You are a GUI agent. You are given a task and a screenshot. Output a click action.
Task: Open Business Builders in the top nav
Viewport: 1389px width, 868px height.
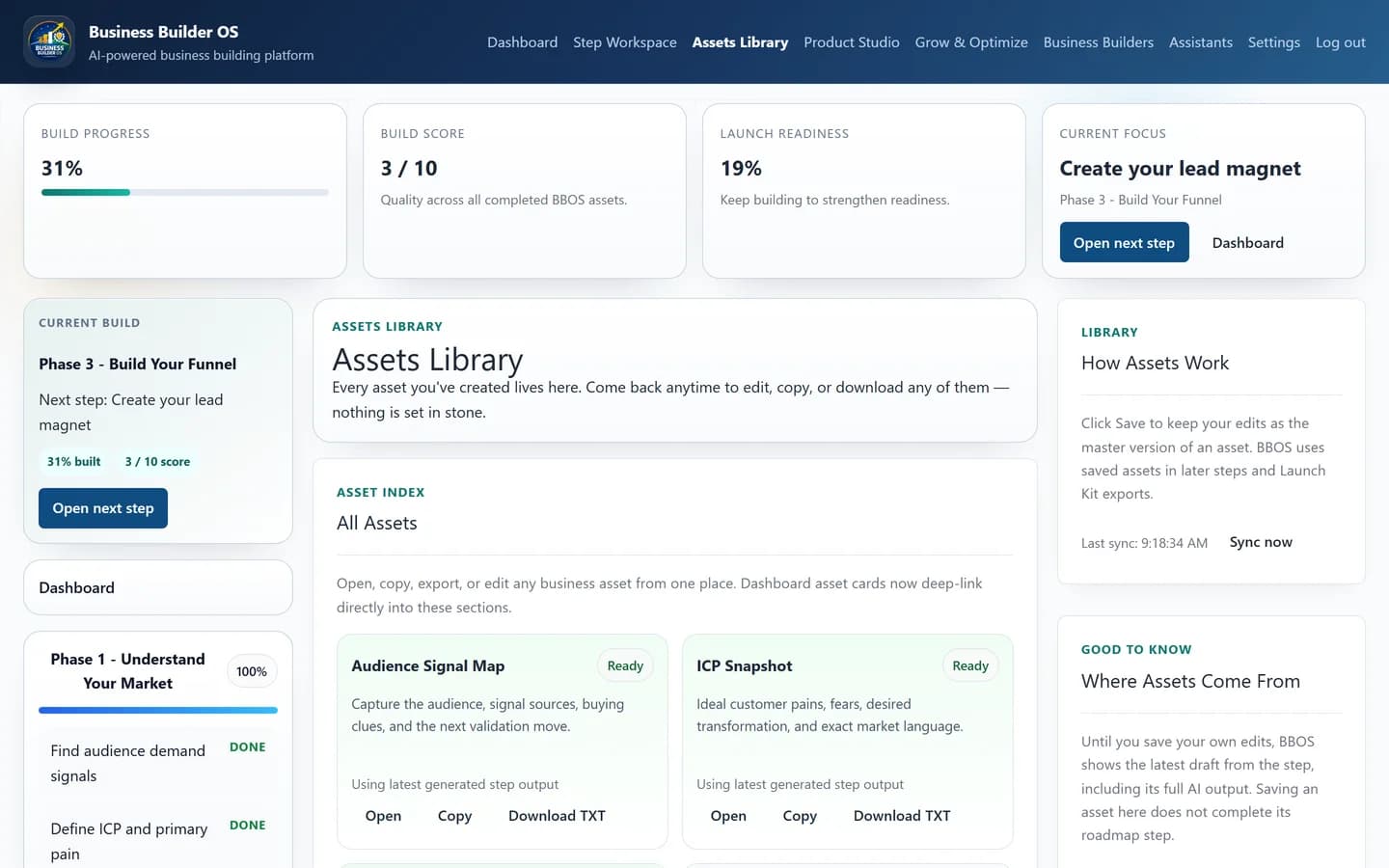click(1098, 42)
